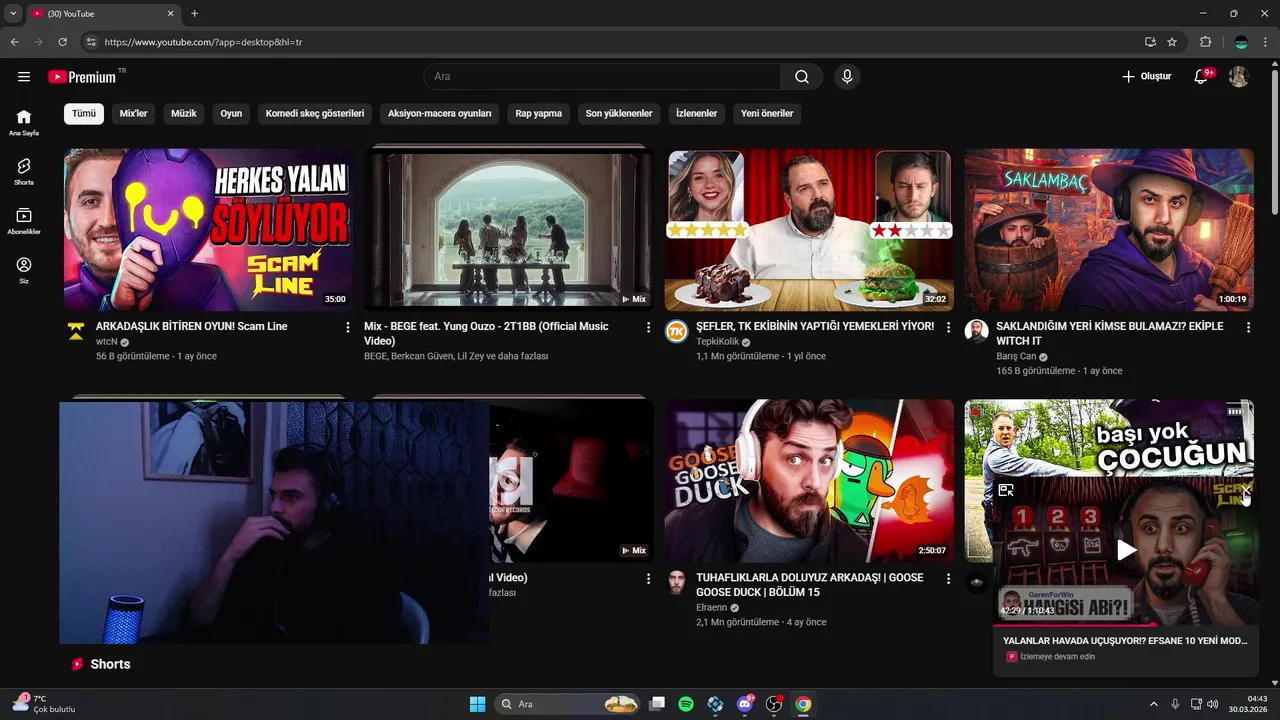Open Shorts in the sidebar
1280x720 pixels.
tap(24, 172)
